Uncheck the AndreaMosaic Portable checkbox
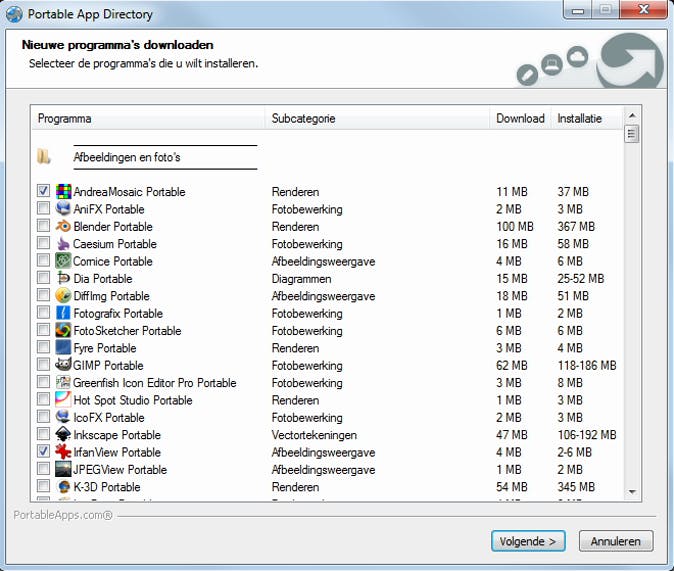Image resolution: width=674 pixels, height=571 pixels. coord(43,190)
